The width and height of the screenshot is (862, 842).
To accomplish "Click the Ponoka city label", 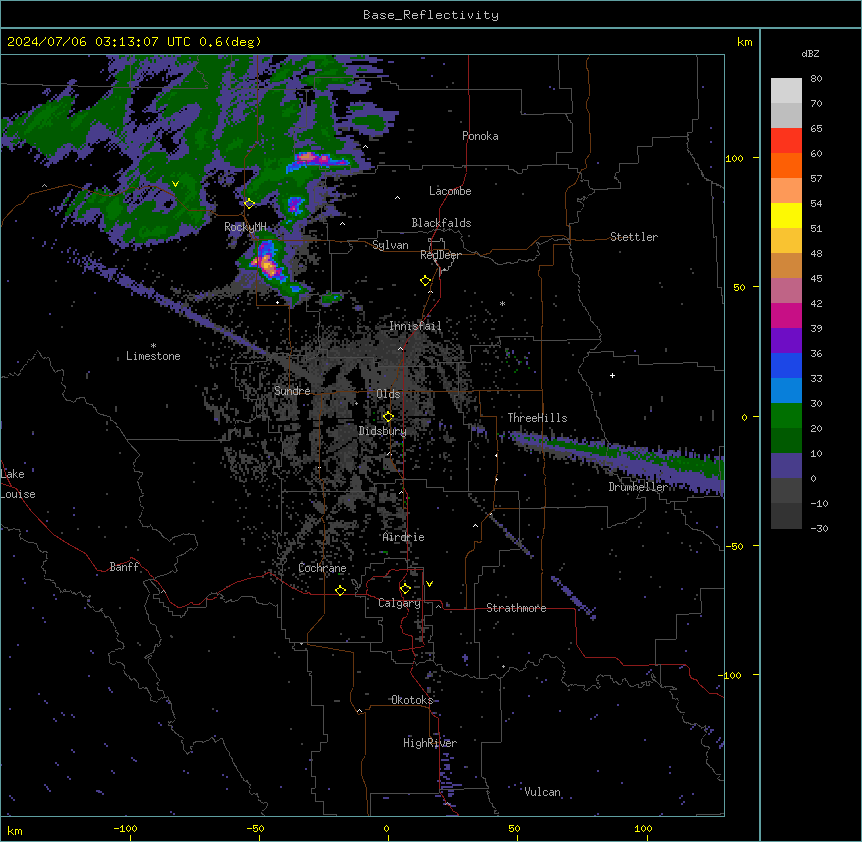I will (x=480, y=136).
